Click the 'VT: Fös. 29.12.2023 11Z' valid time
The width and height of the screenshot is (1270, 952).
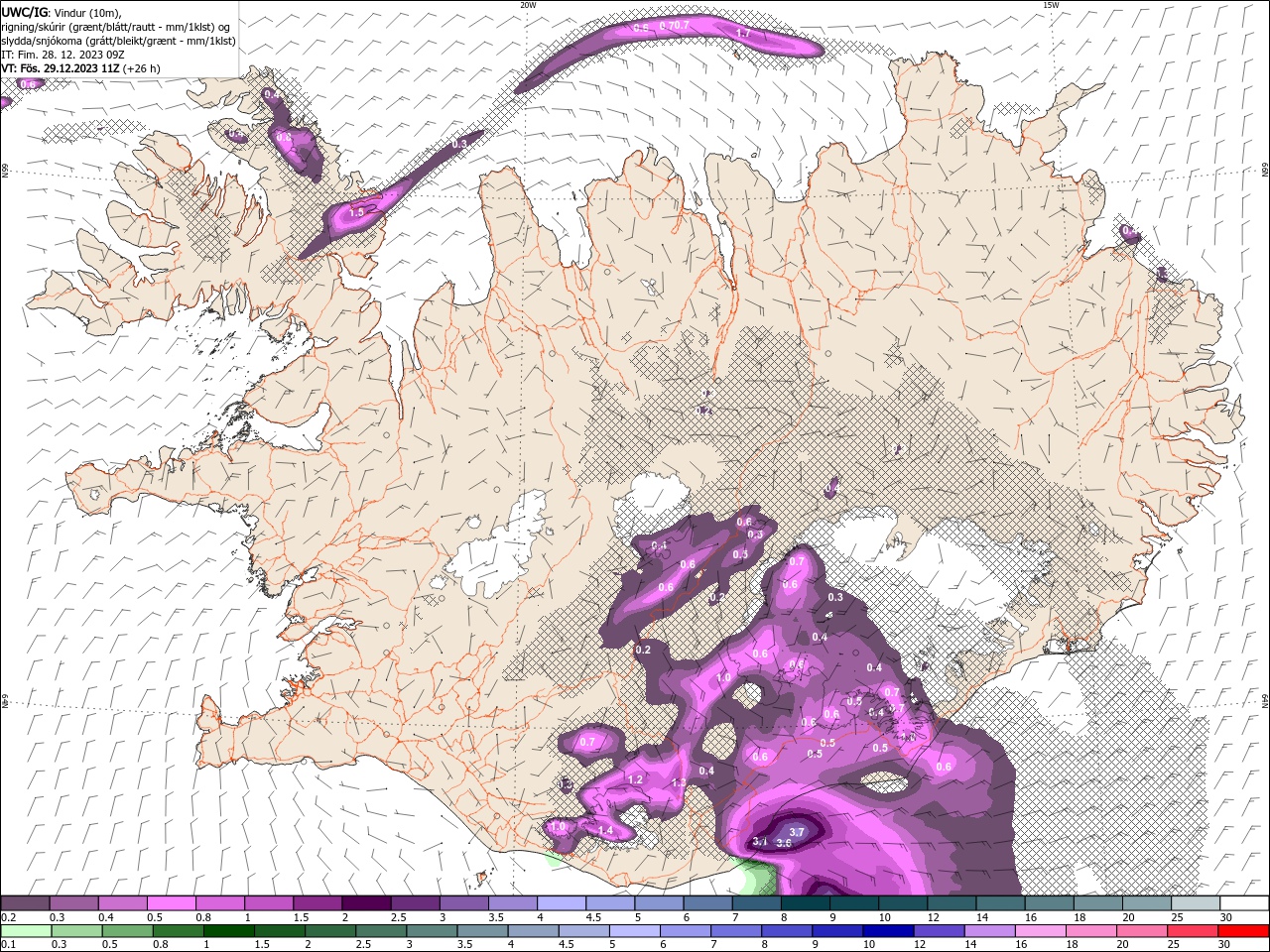coord(62,68)
